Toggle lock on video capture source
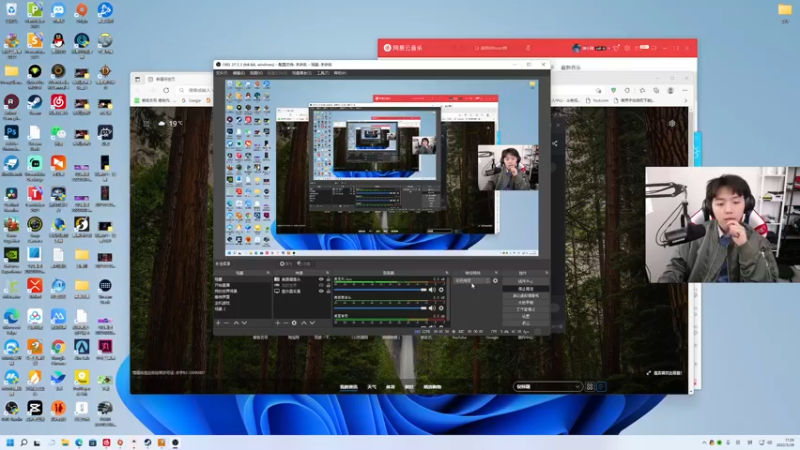 tap(328, 280)
